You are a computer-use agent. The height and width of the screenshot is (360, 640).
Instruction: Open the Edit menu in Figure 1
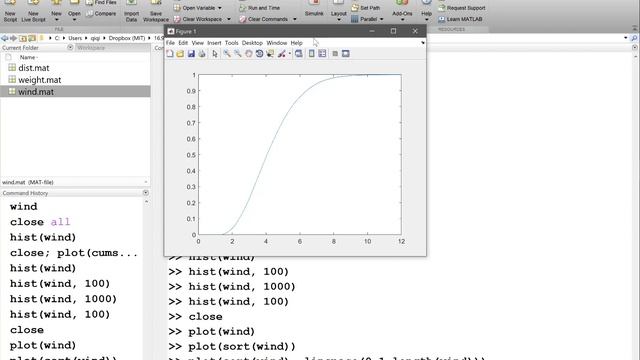pos(183,43)
